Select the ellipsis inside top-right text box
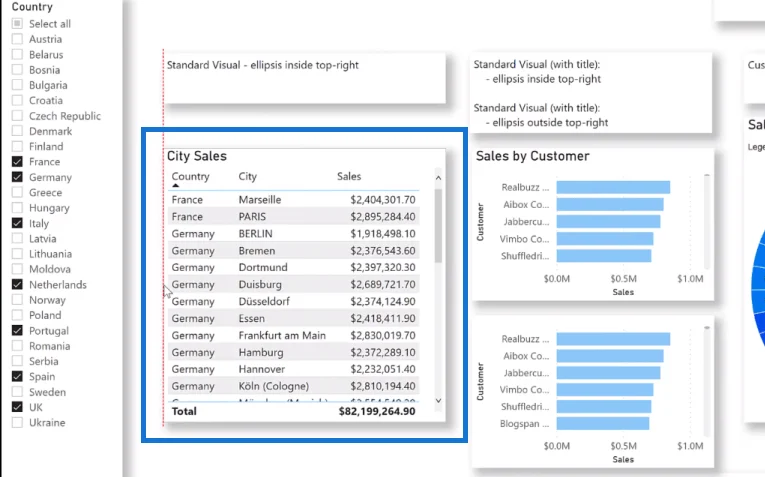The width and height of the screenshot is (765, 477). (305, 78)
